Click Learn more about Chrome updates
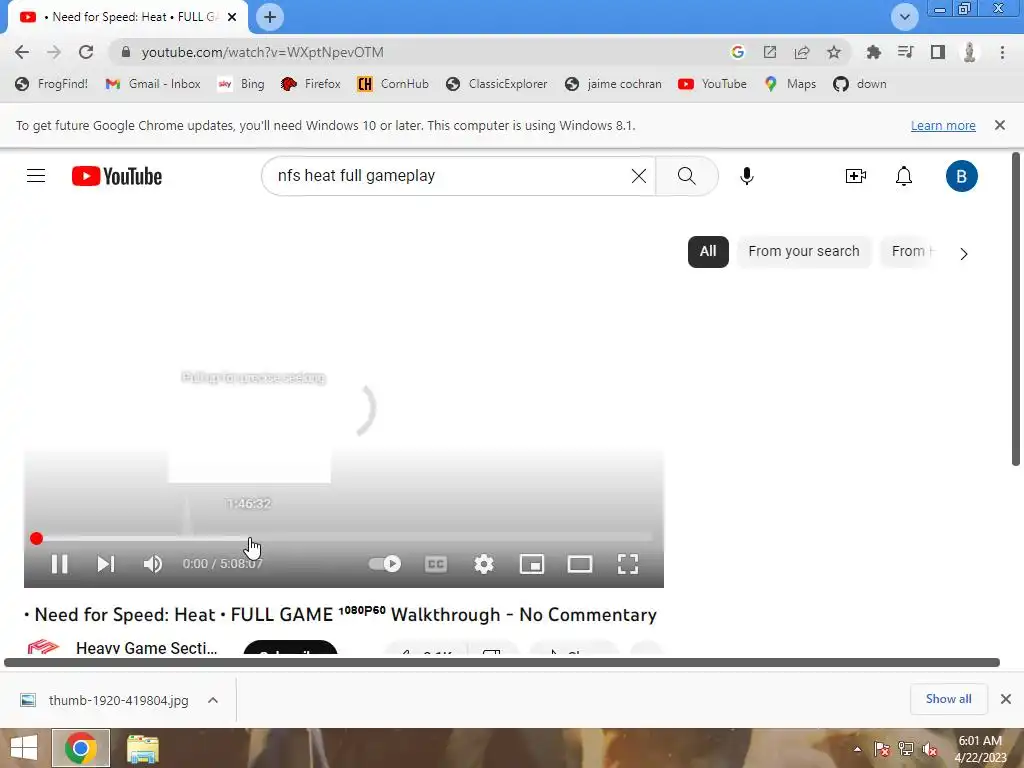 (x=943, y=125)
